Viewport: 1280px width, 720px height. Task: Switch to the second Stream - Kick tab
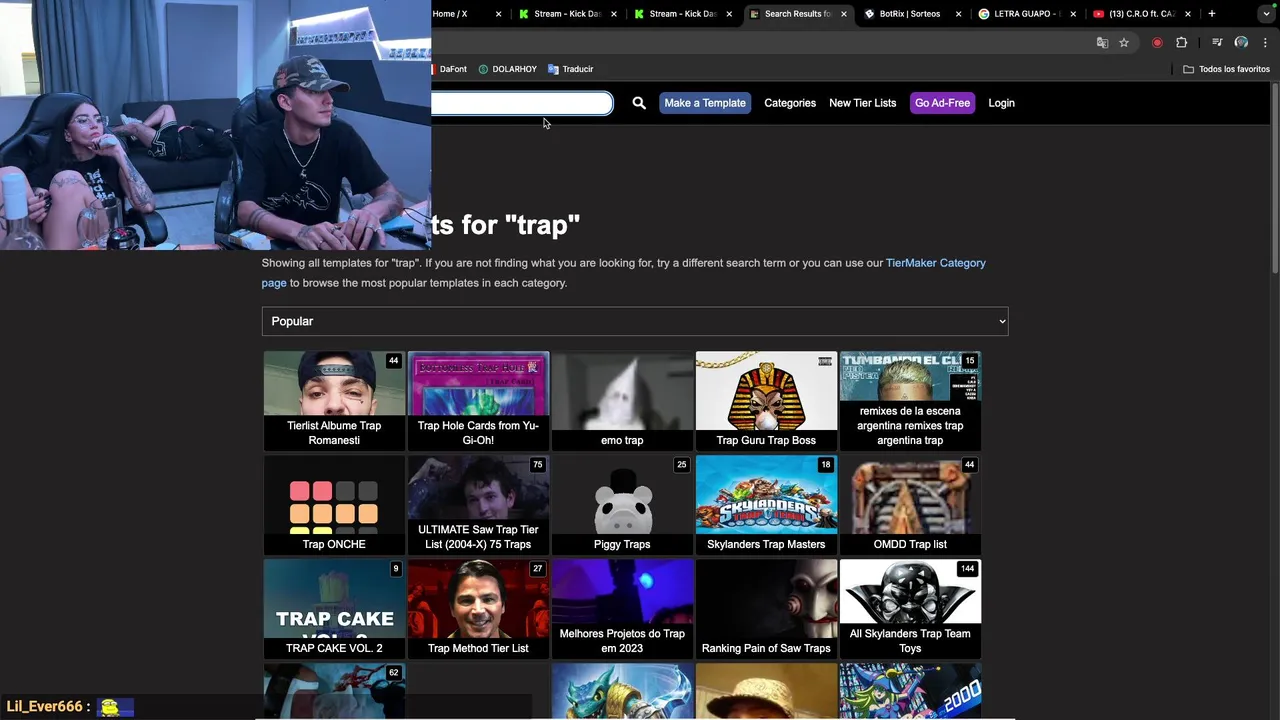tap(681, 14)
